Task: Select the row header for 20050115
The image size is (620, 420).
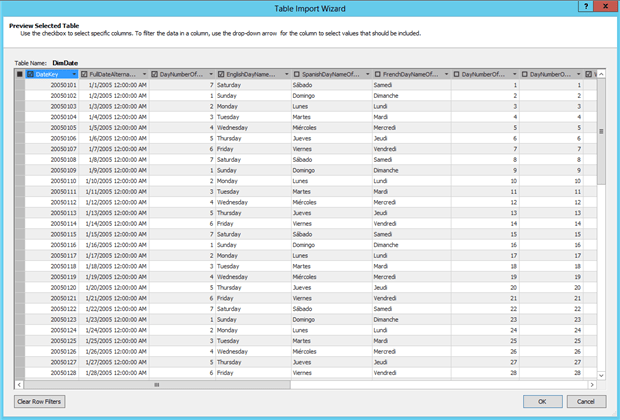Action: (20, 234)
